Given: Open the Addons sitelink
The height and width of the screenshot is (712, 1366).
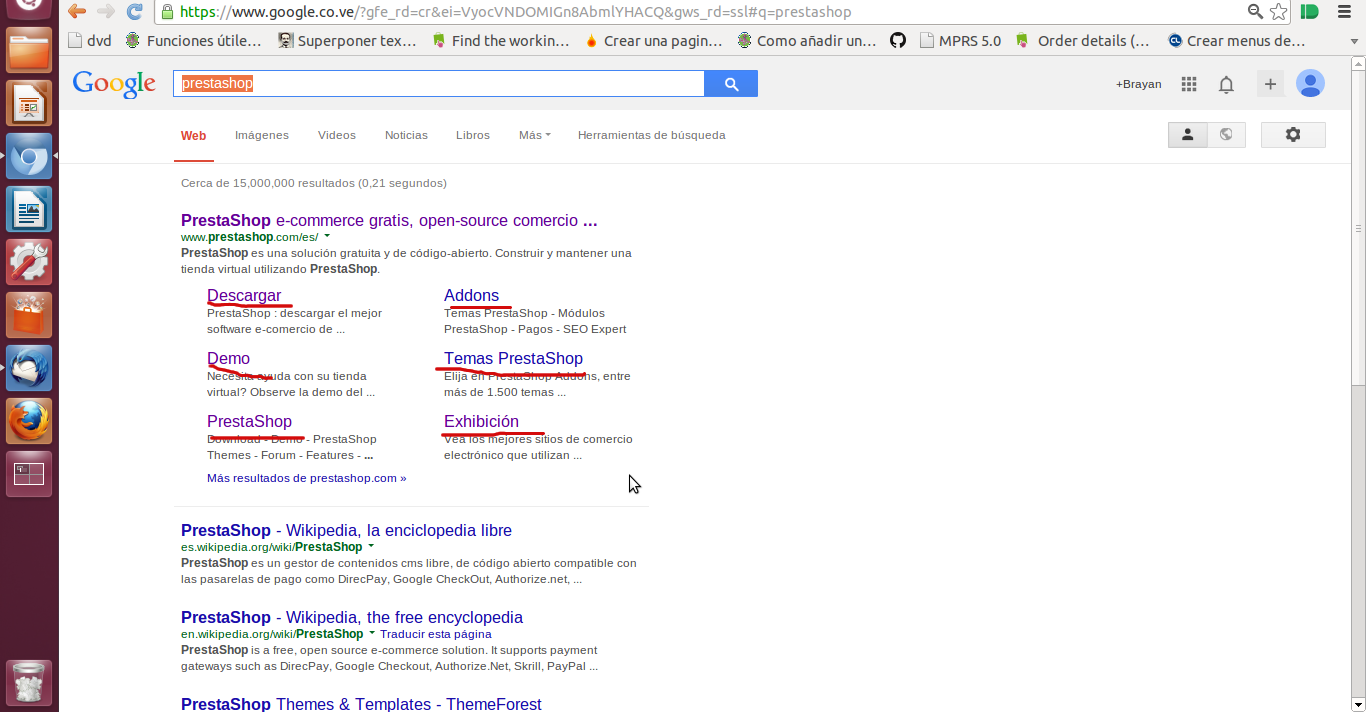Looking at the screenshot, I should point(471,295).
